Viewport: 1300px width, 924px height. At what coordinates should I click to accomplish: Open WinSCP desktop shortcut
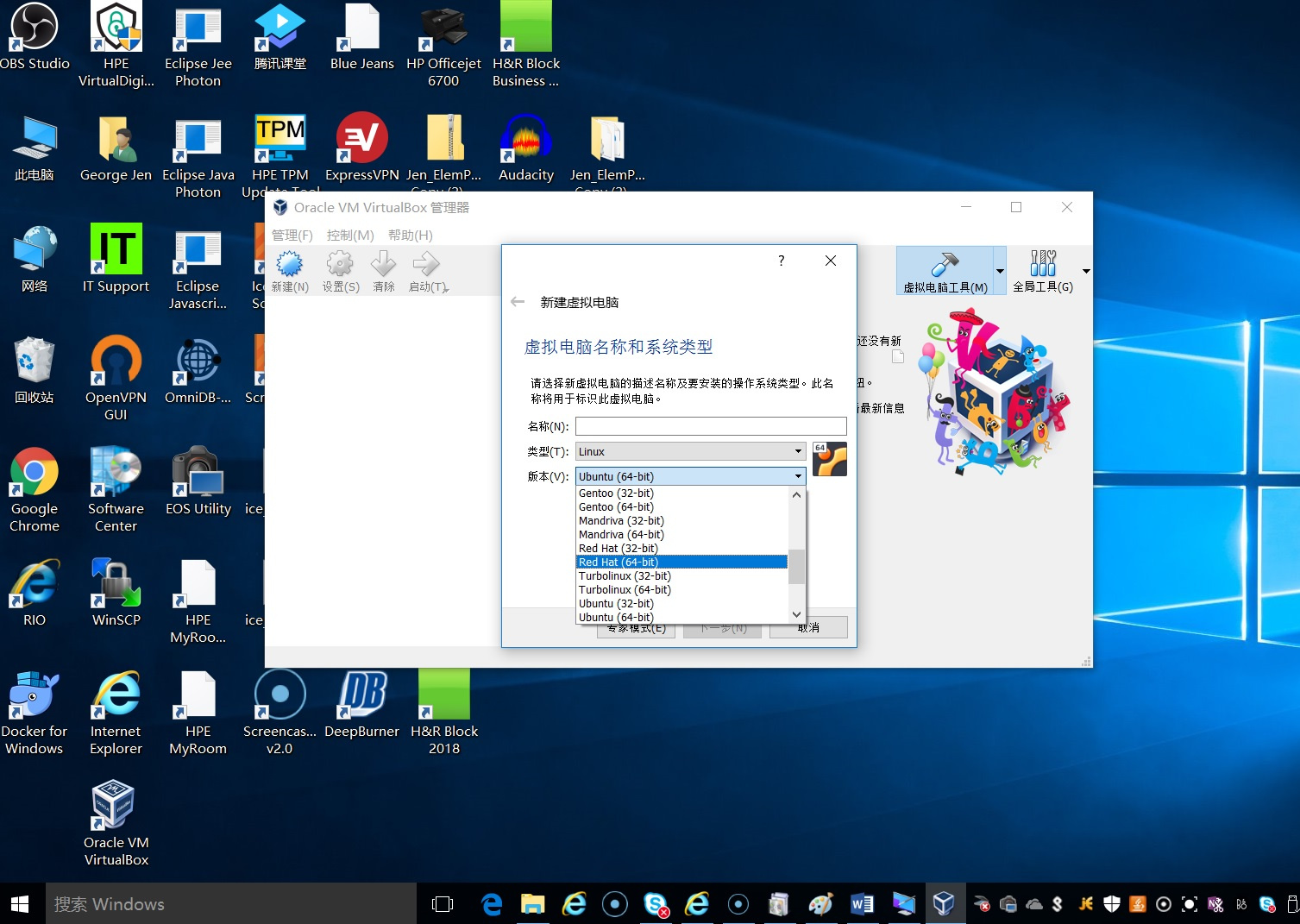(116, 593)
